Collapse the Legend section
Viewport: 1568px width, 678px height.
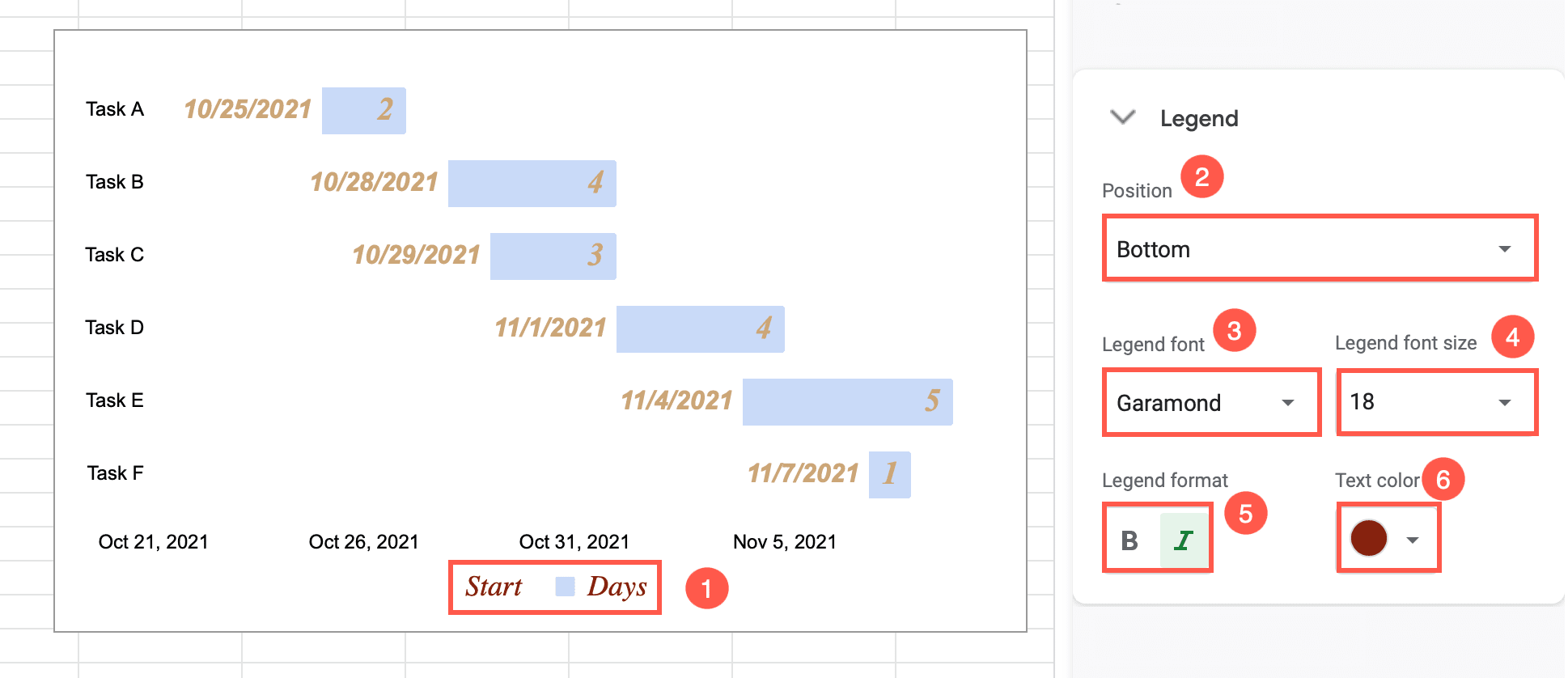click(1124, 117)
